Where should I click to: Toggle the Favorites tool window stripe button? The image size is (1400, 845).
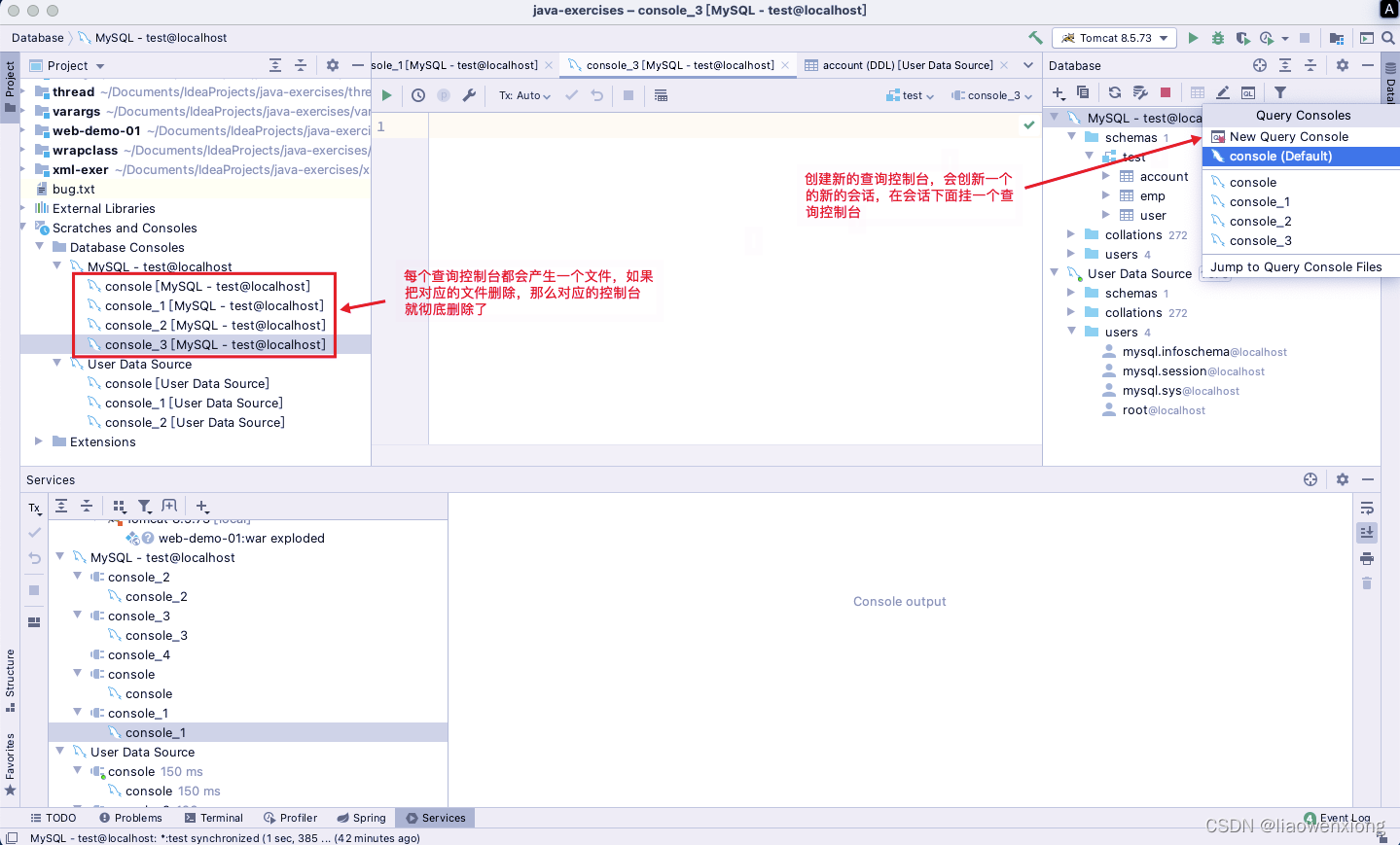point(10,763)
